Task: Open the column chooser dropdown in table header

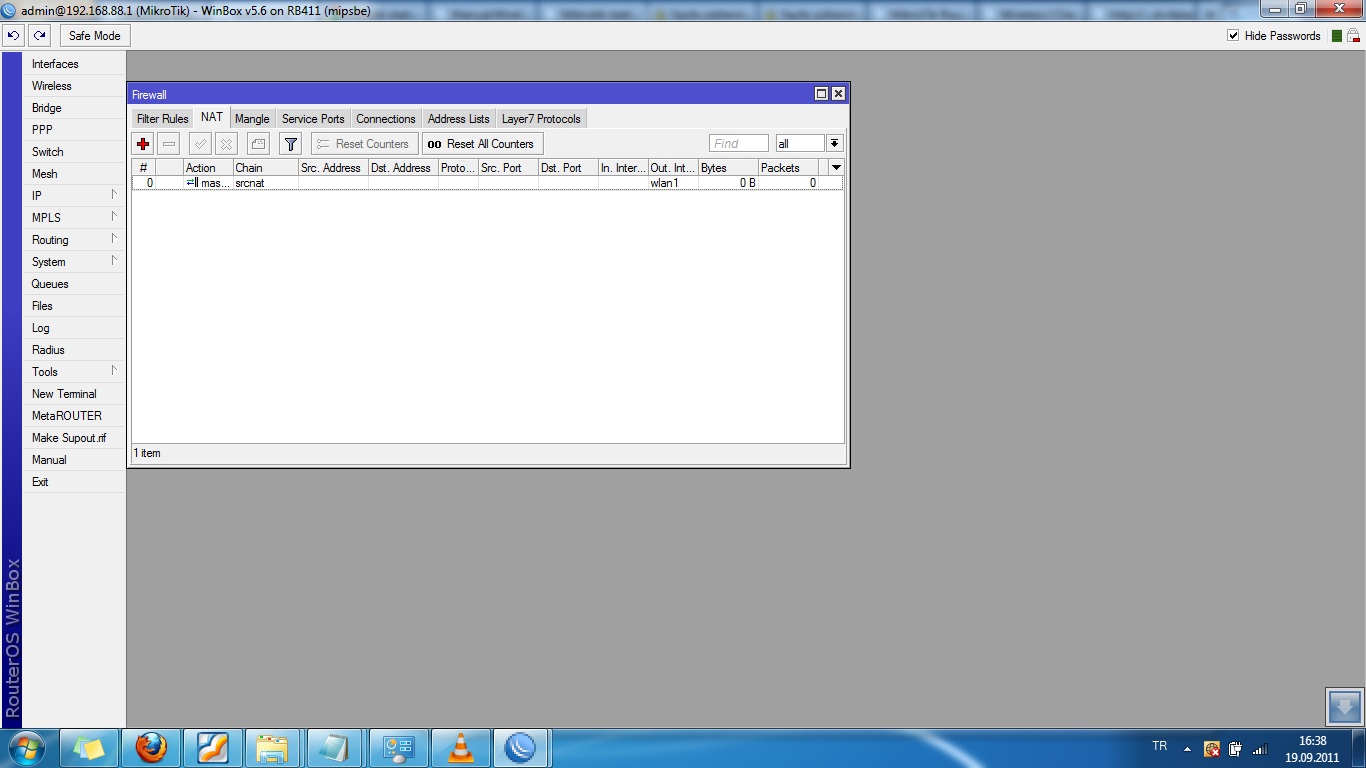Action: pyautogui.click(x=836, y=168)
